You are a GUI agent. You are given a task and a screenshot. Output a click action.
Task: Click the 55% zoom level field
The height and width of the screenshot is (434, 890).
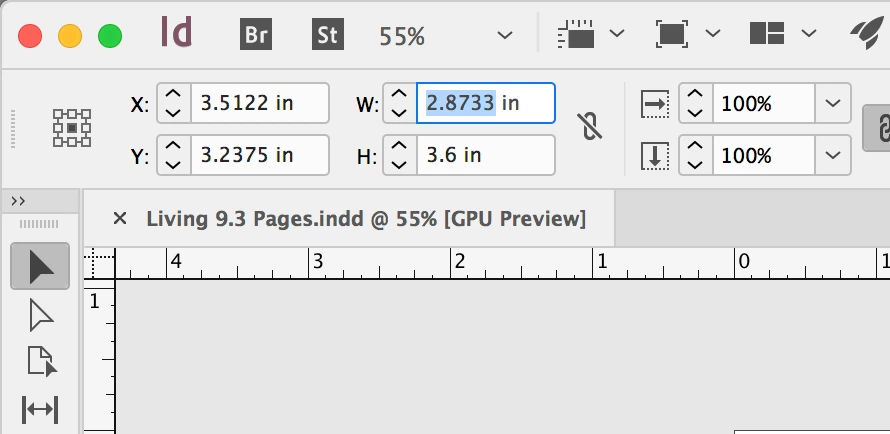(x=402, y=36)
